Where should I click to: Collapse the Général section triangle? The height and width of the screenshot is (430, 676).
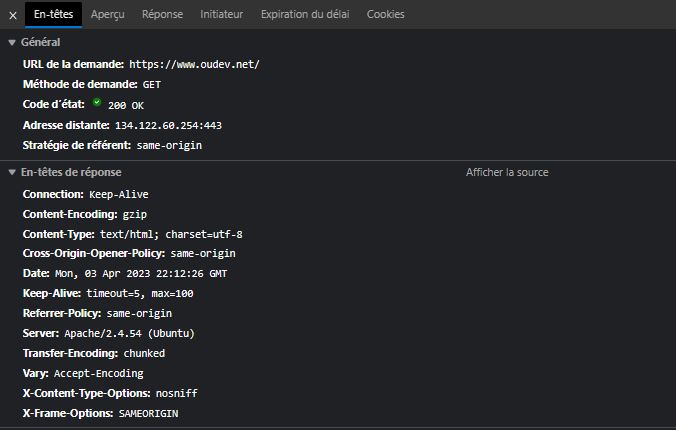click(12, 42)
